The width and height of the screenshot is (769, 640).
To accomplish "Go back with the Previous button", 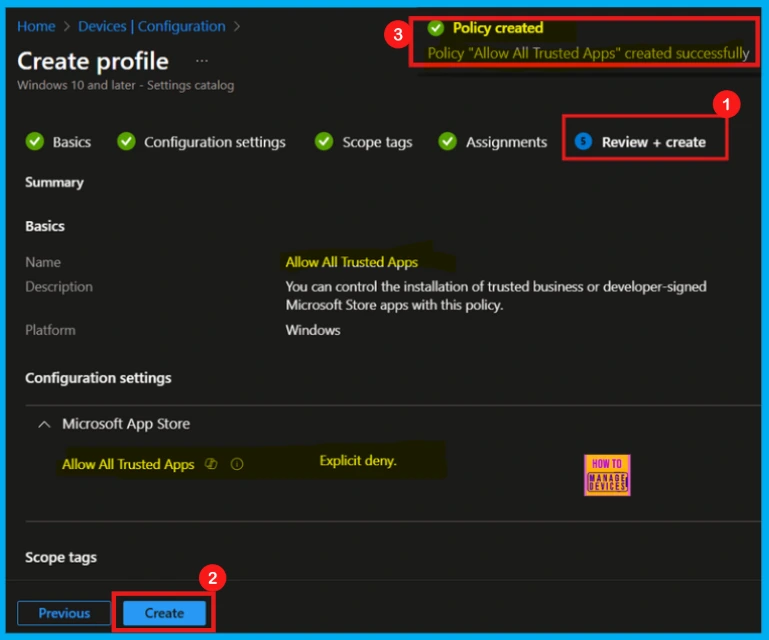I will pyautogui.click(x=64, y=613).
